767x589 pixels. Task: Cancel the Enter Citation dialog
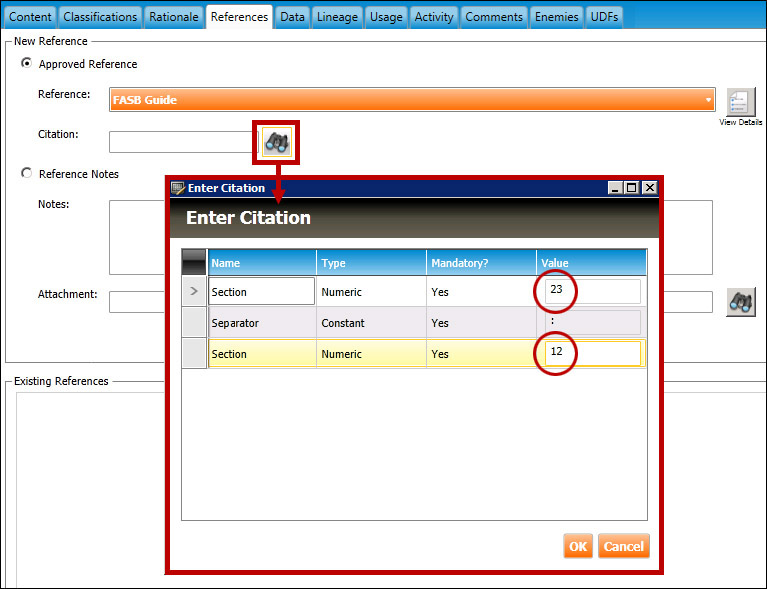[623, 547]
